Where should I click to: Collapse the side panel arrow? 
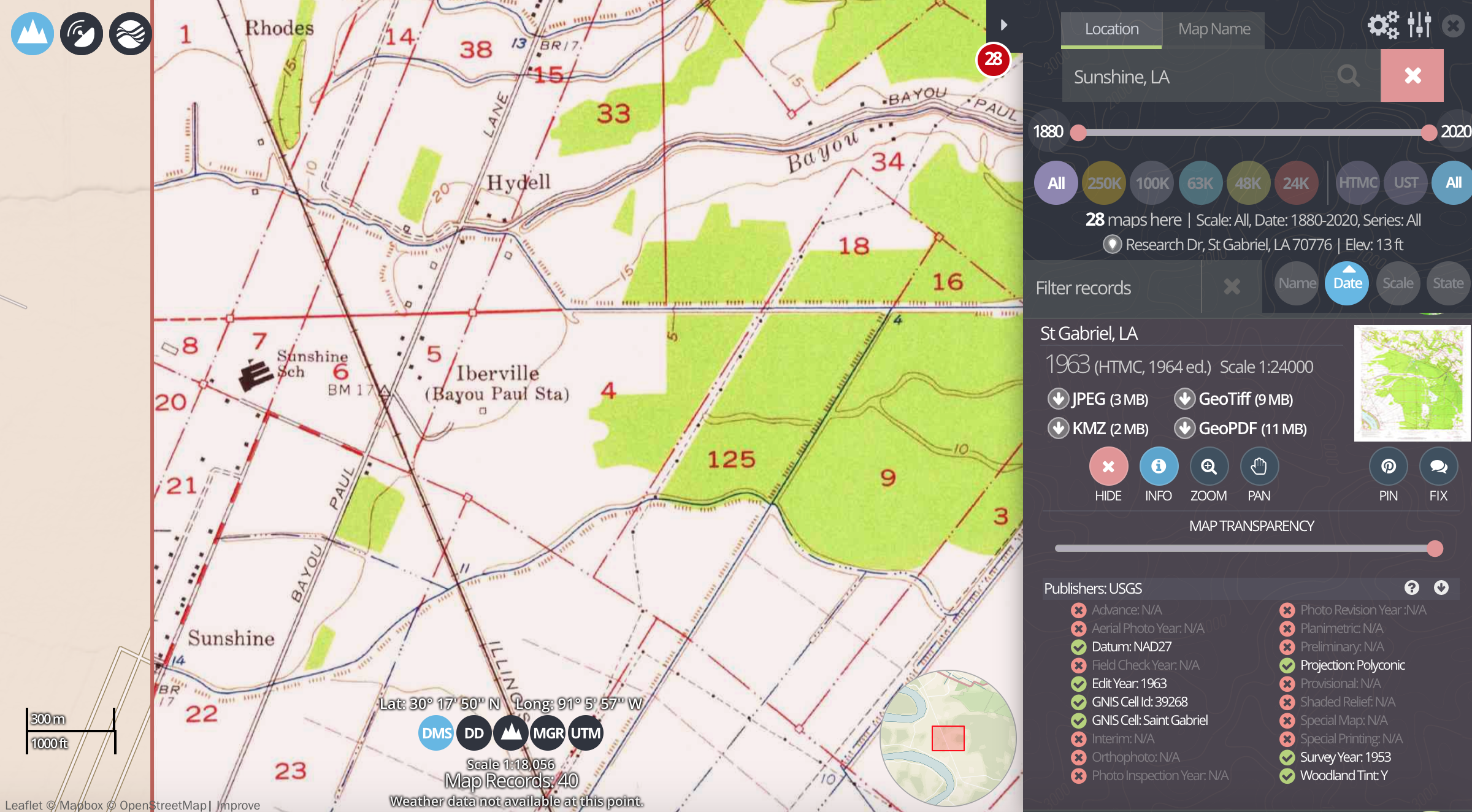tap(1003, 25)
